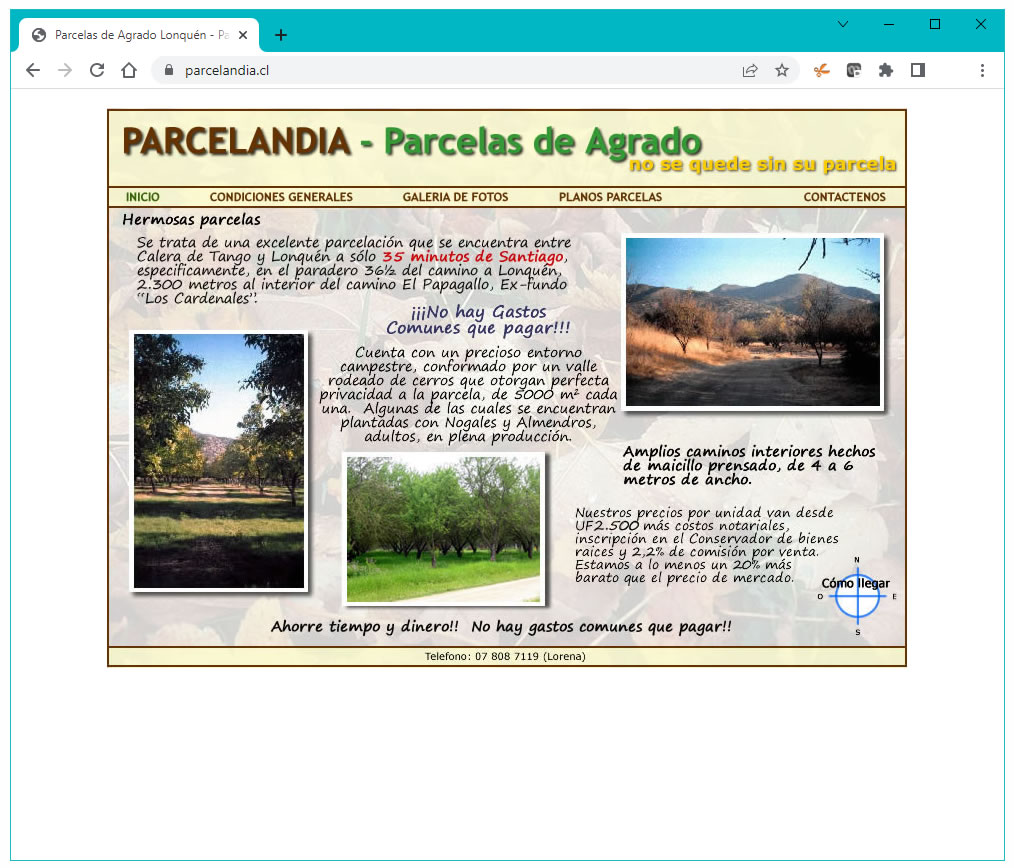The height and width of the screenshot is (868, 1014).
Task: Open the scissors extension icon
Action: tap(821, 71)
